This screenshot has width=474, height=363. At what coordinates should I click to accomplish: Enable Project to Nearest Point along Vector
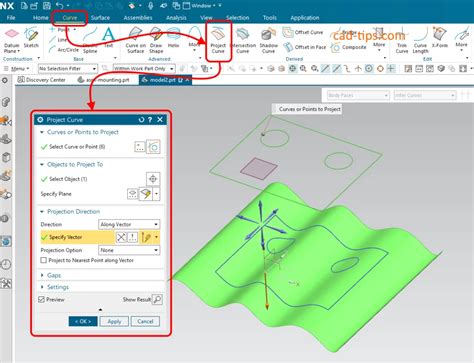[43, 260]
